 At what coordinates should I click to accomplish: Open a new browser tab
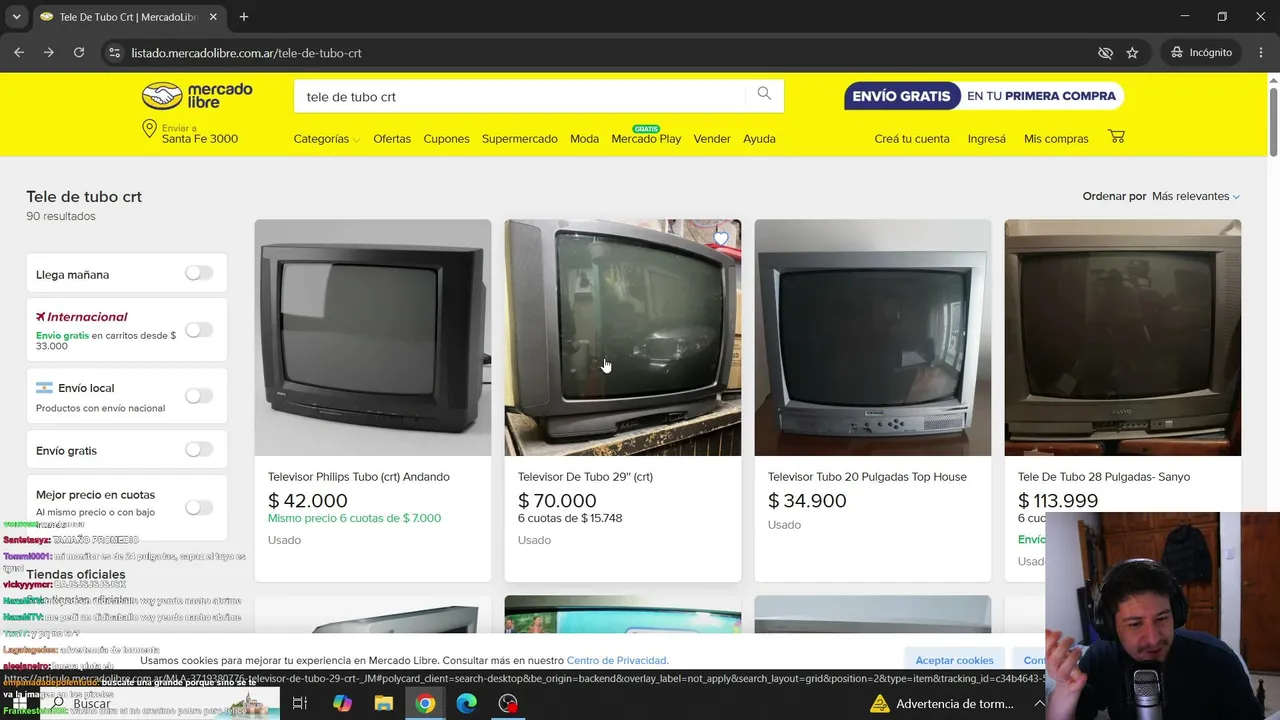click(244, 17)
